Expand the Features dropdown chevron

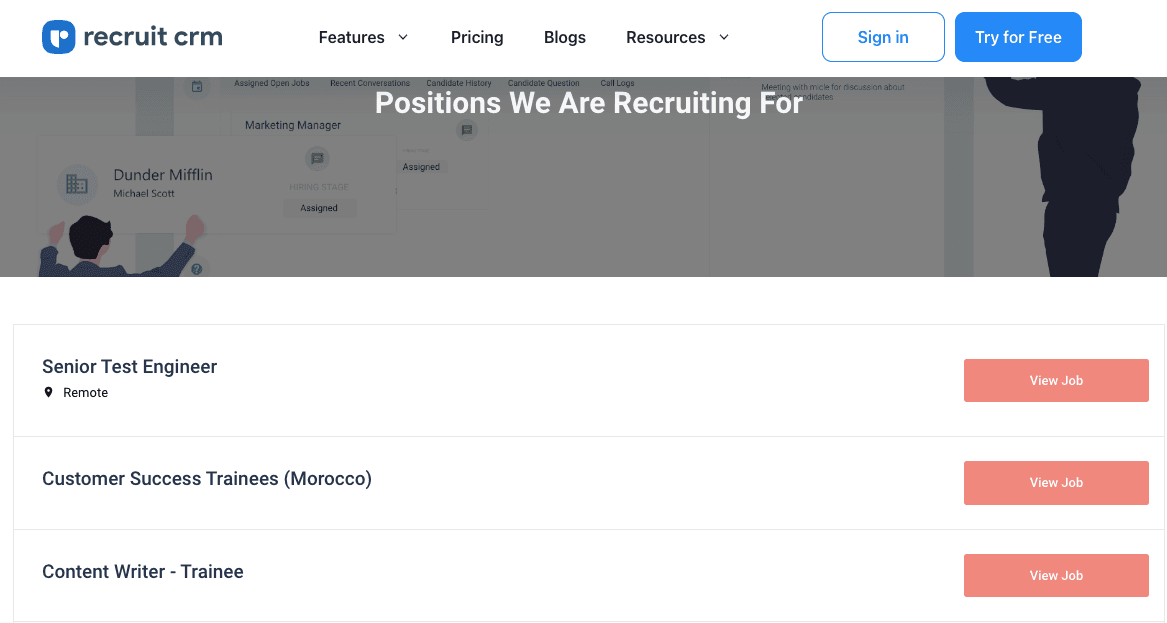tap(404, 37)
